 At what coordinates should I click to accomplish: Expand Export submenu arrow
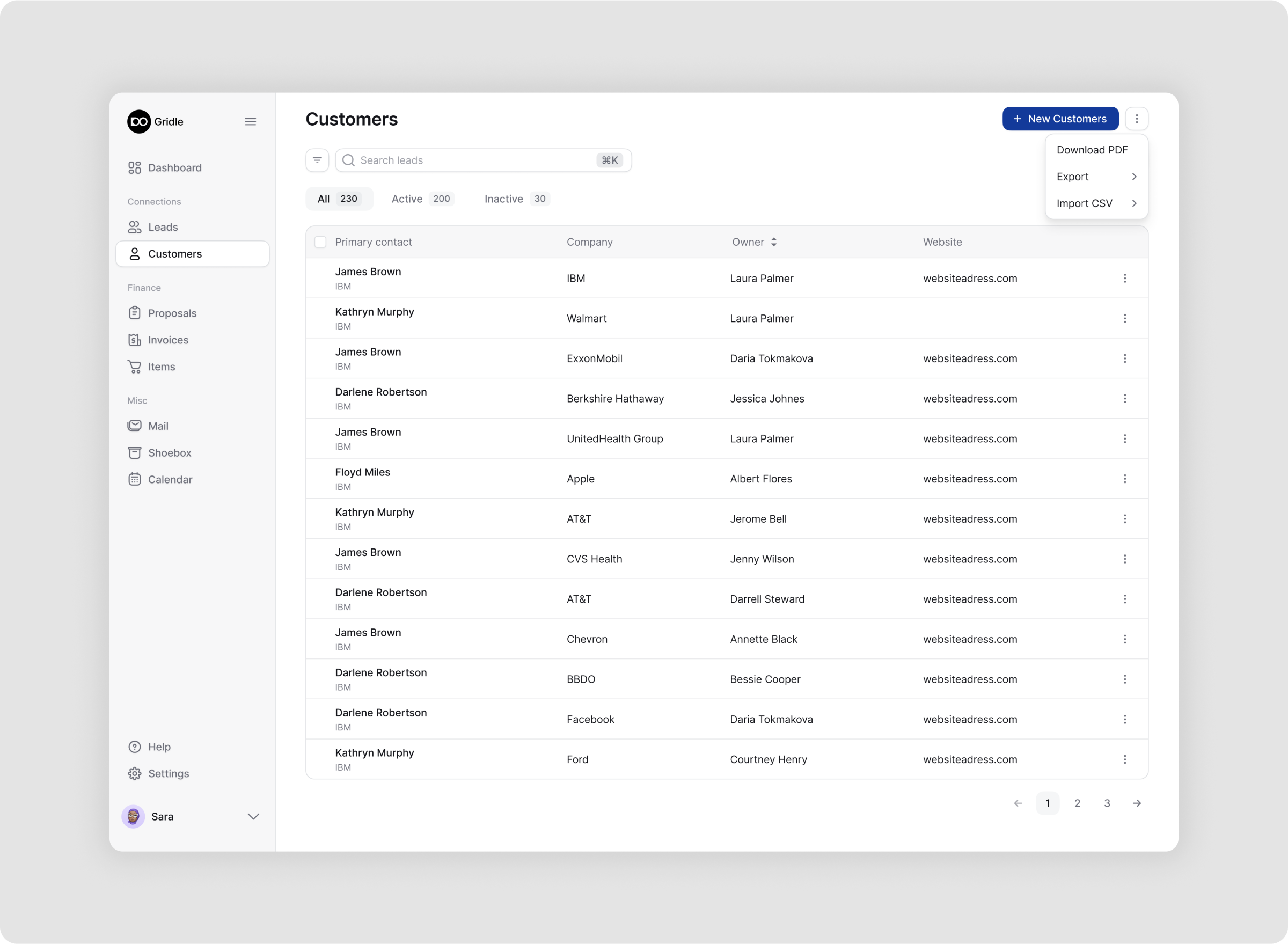coord(1135,177)
